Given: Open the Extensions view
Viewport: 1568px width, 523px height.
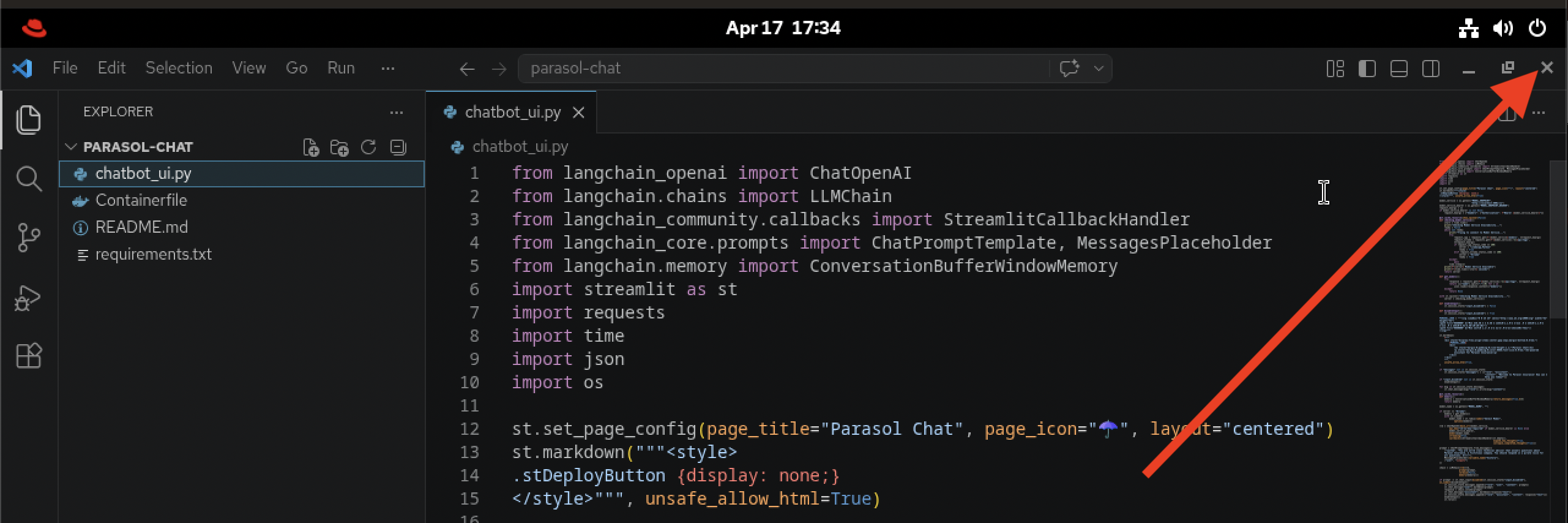Looking at the screenshot, I should [x=28, y=355].
